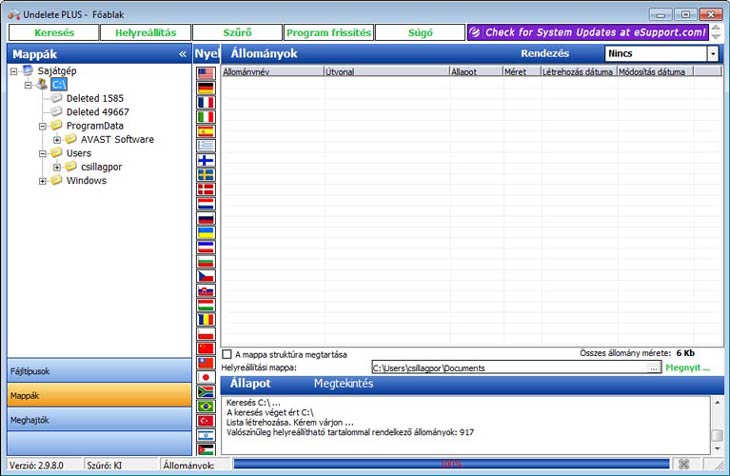Expand the AVAST Software folder node
This screenshot has width=730, height=476.
[57, 140]
